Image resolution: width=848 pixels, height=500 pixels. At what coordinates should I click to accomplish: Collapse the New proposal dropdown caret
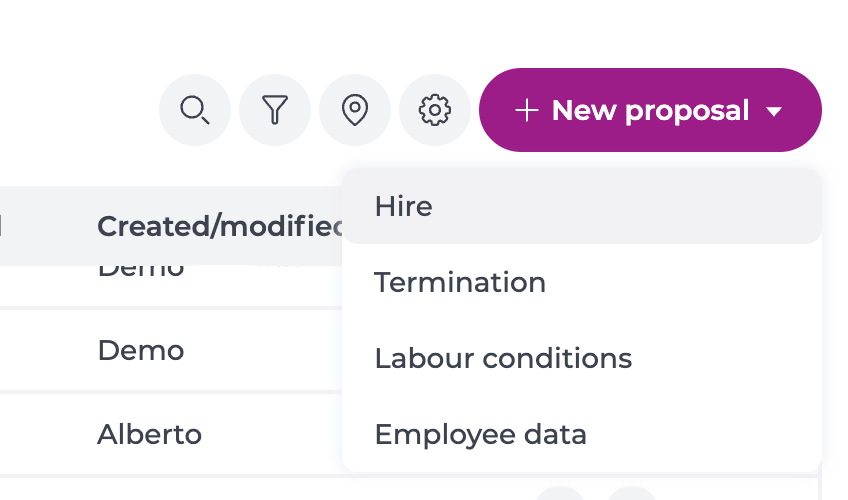(x=774, y=111)
